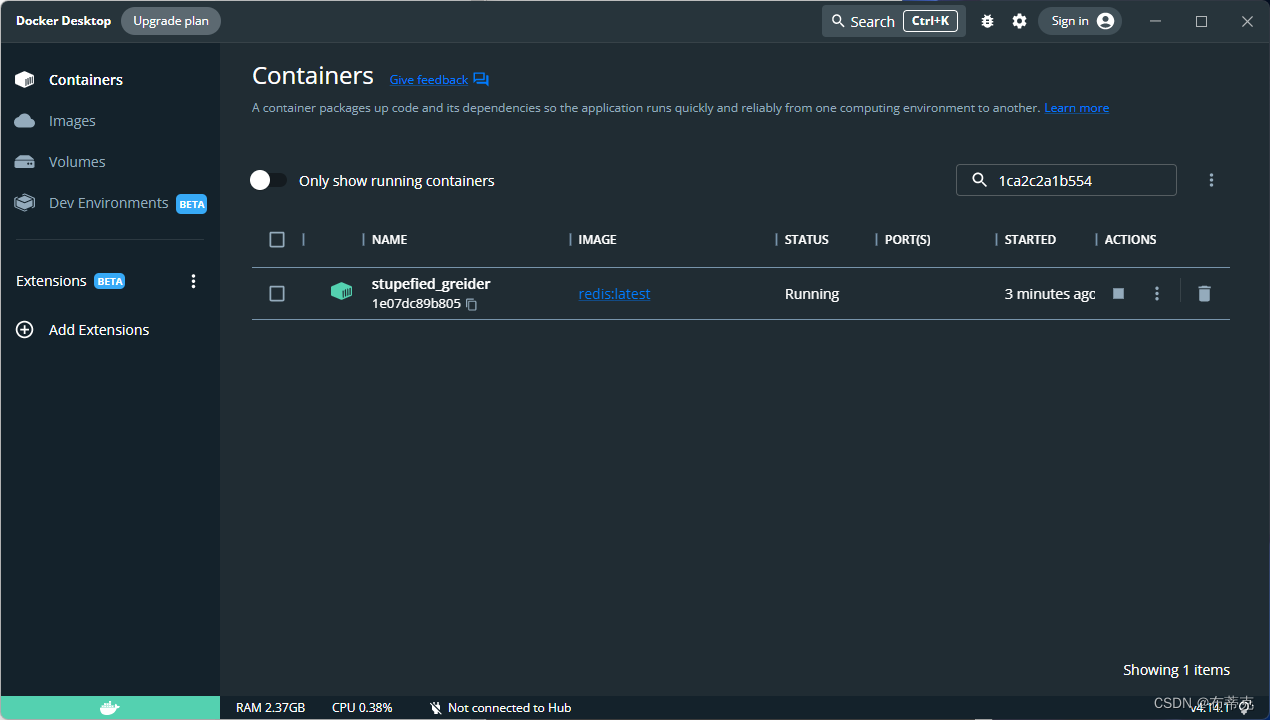
Task: Check the select all containers checkbox
Action: tap(277, 239)
